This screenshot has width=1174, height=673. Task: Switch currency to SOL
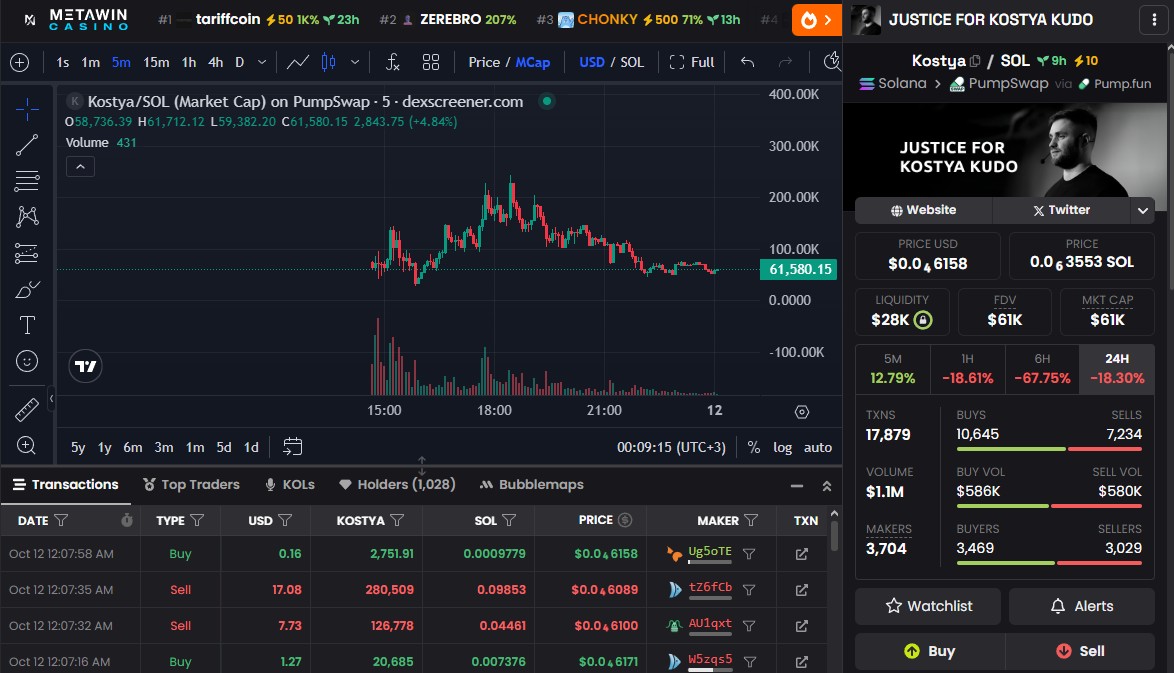pyautogui.click(x=632, y=62)
